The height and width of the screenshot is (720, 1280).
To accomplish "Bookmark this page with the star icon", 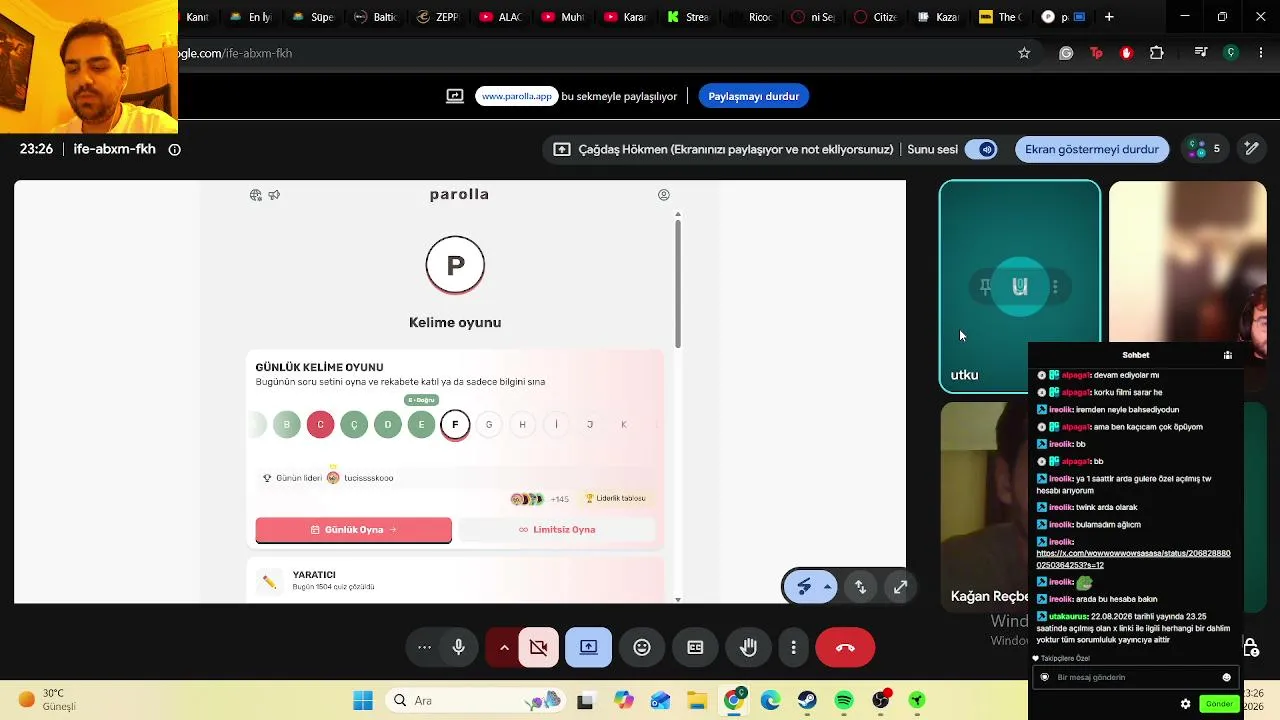I will point(1024,53).
